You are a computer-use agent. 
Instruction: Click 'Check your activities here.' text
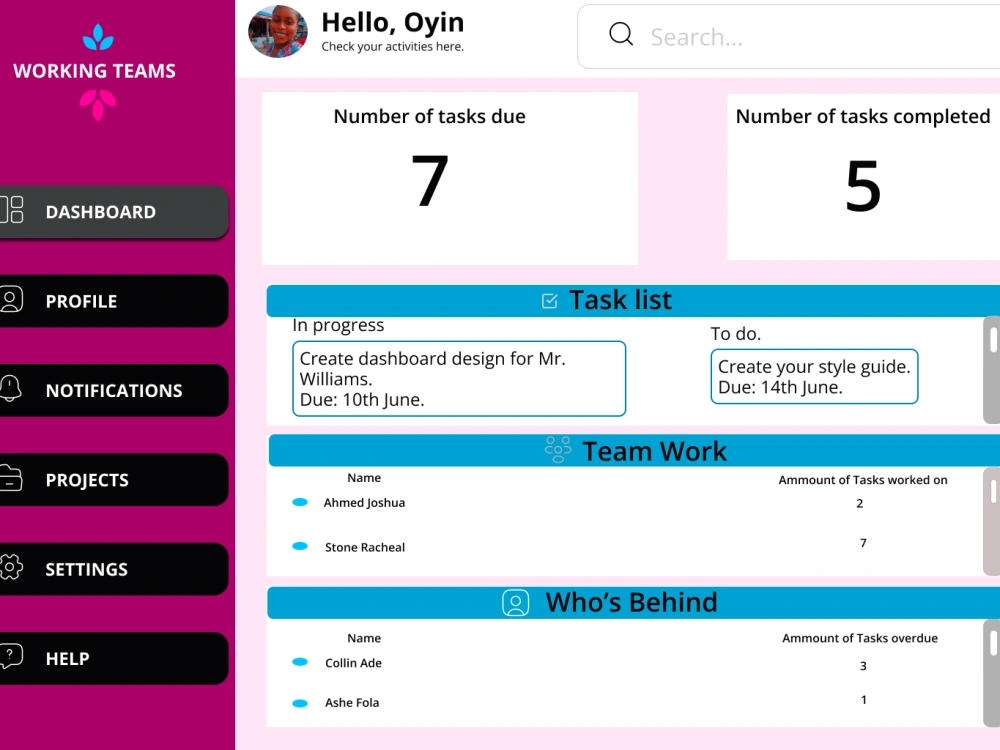[392, 47]
